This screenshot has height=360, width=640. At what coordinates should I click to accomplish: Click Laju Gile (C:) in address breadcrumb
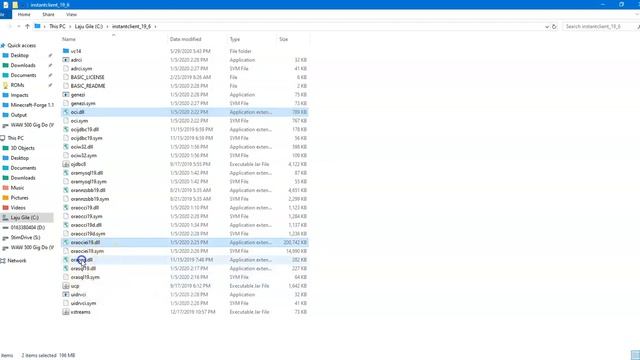point(89,26)
